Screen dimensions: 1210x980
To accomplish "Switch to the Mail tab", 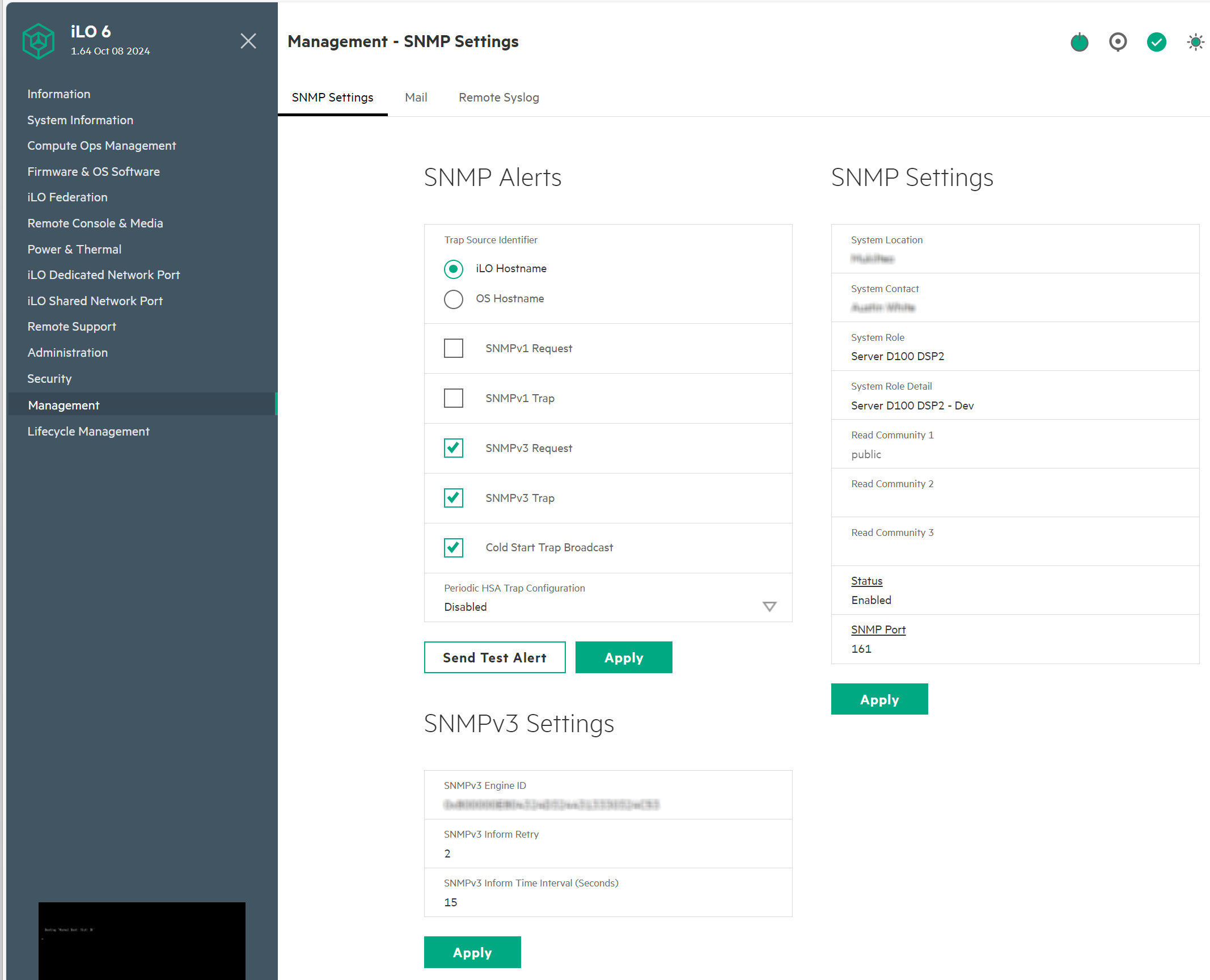I will pos(416,98).
